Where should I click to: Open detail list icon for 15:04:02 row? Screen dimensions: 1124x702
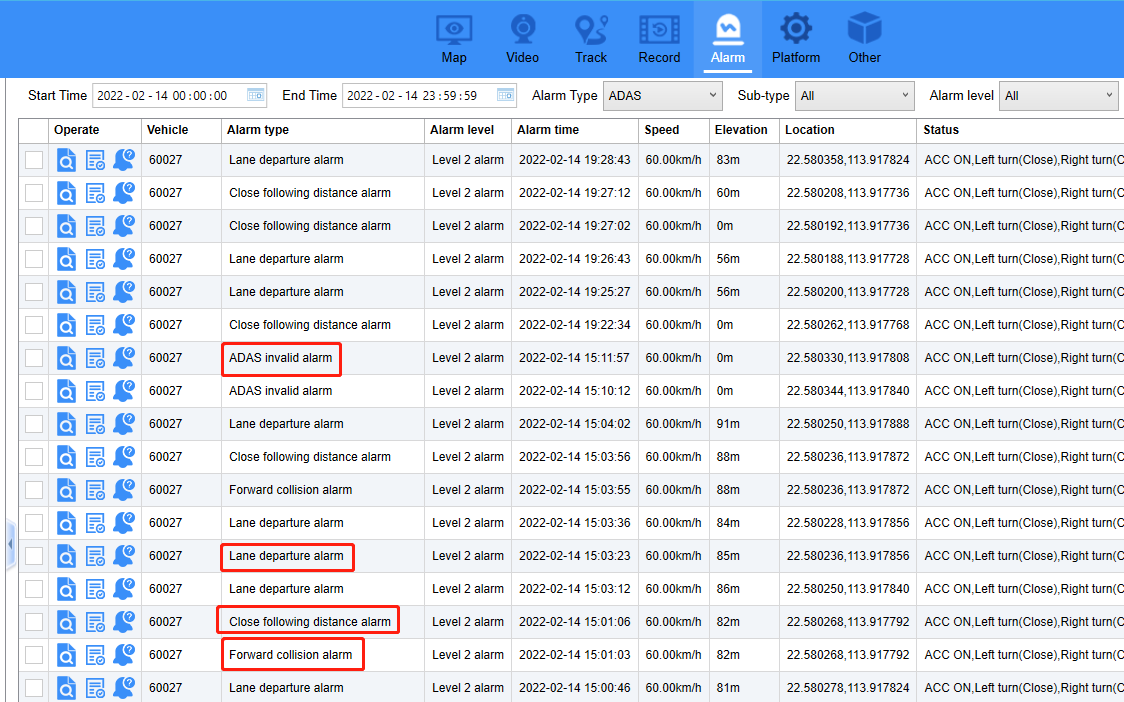(x=95, y=424)
